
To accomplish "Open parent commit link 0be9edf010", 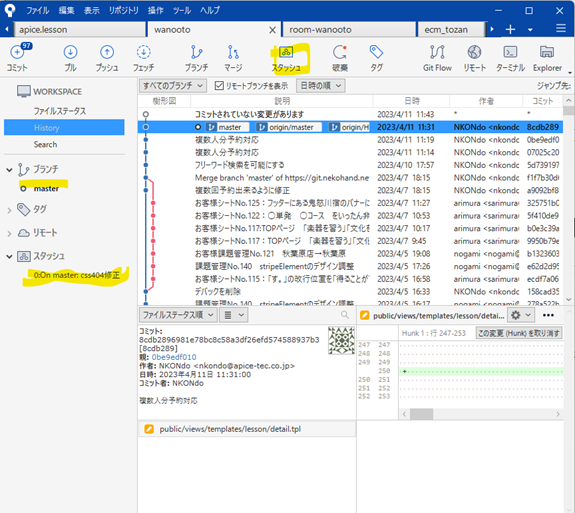I will click(174, 357).
